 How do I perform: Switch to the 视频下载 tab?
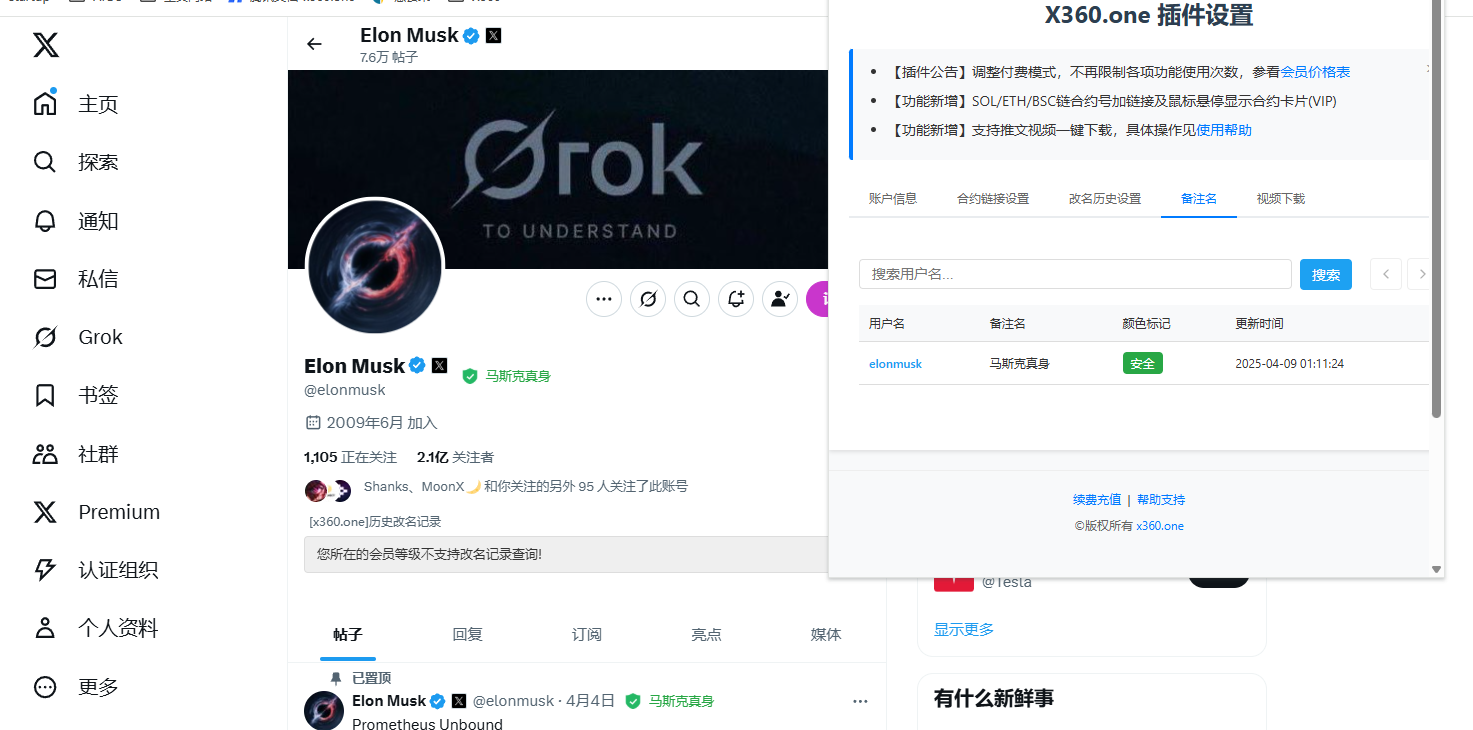1281,198
